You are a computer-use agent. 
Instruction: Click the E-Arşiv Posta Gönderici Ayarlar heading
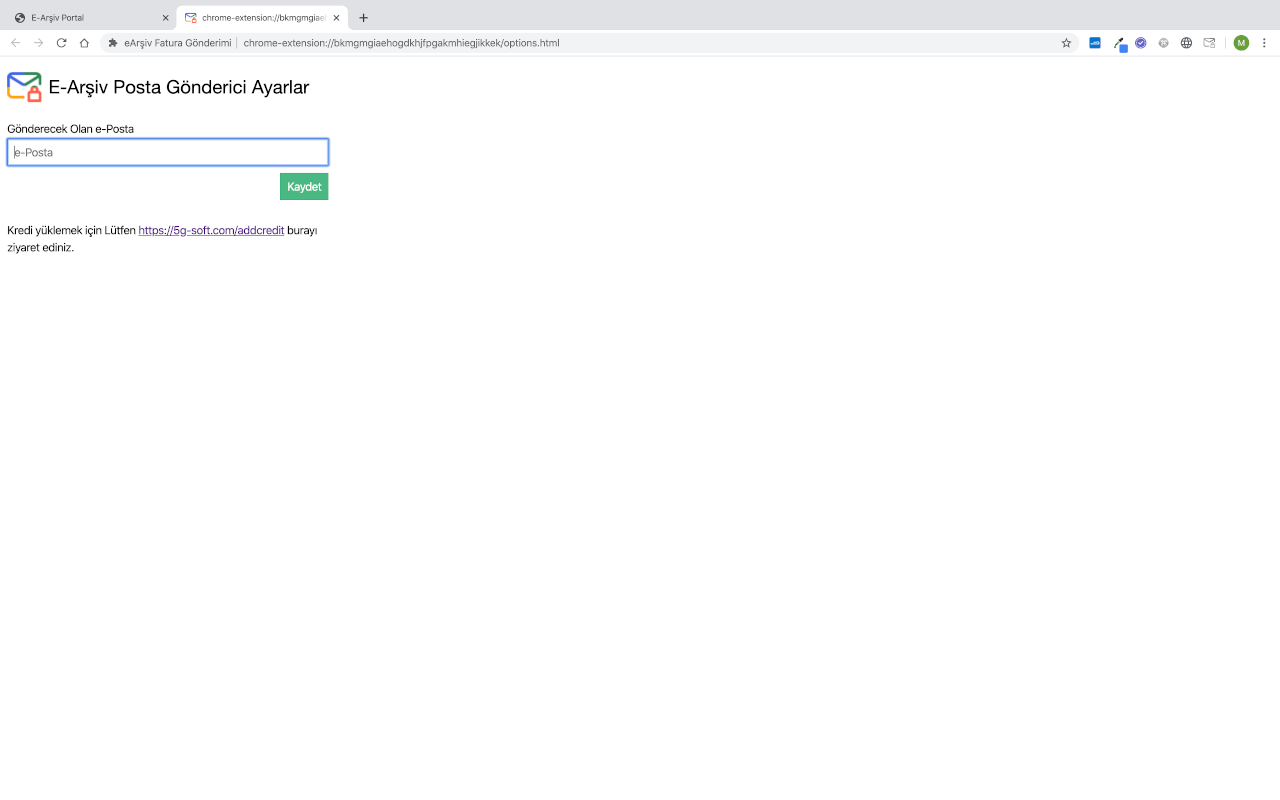coord(179,87)
